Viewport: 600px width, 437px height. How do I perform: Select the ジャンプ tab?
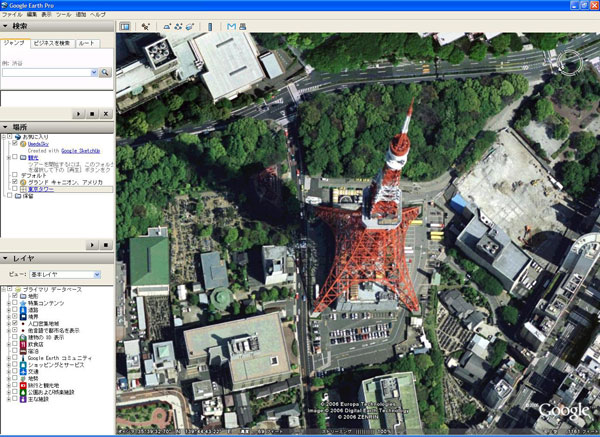pos(14,42)
